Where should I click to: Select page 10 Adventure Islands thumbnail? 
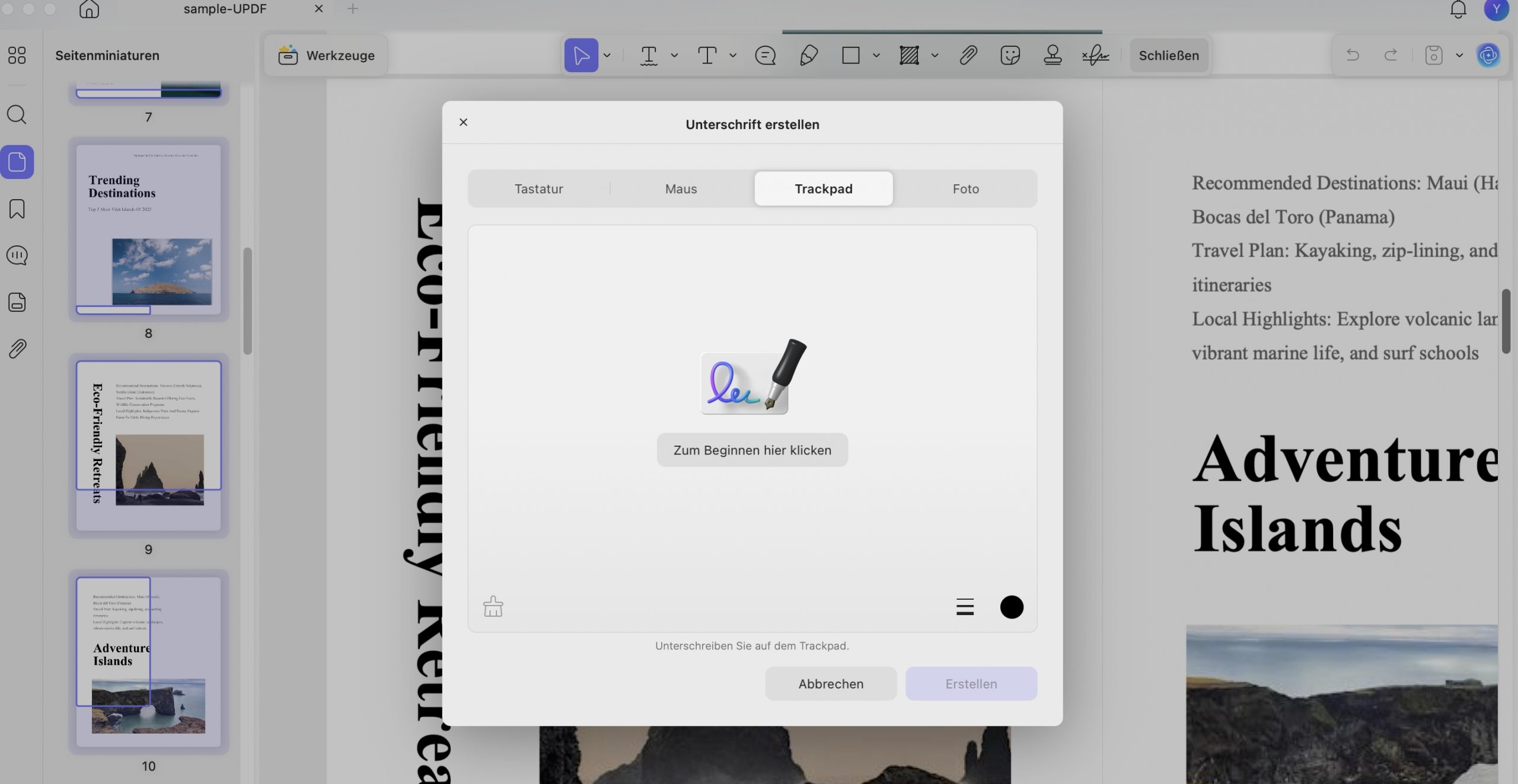[149, 662]
